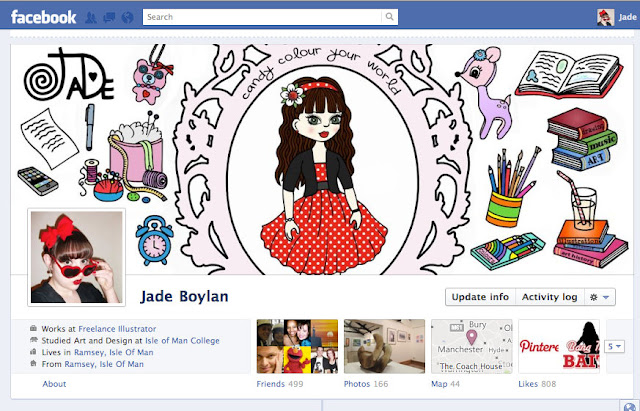
Task: Open the Activity log
Action: 549,297
